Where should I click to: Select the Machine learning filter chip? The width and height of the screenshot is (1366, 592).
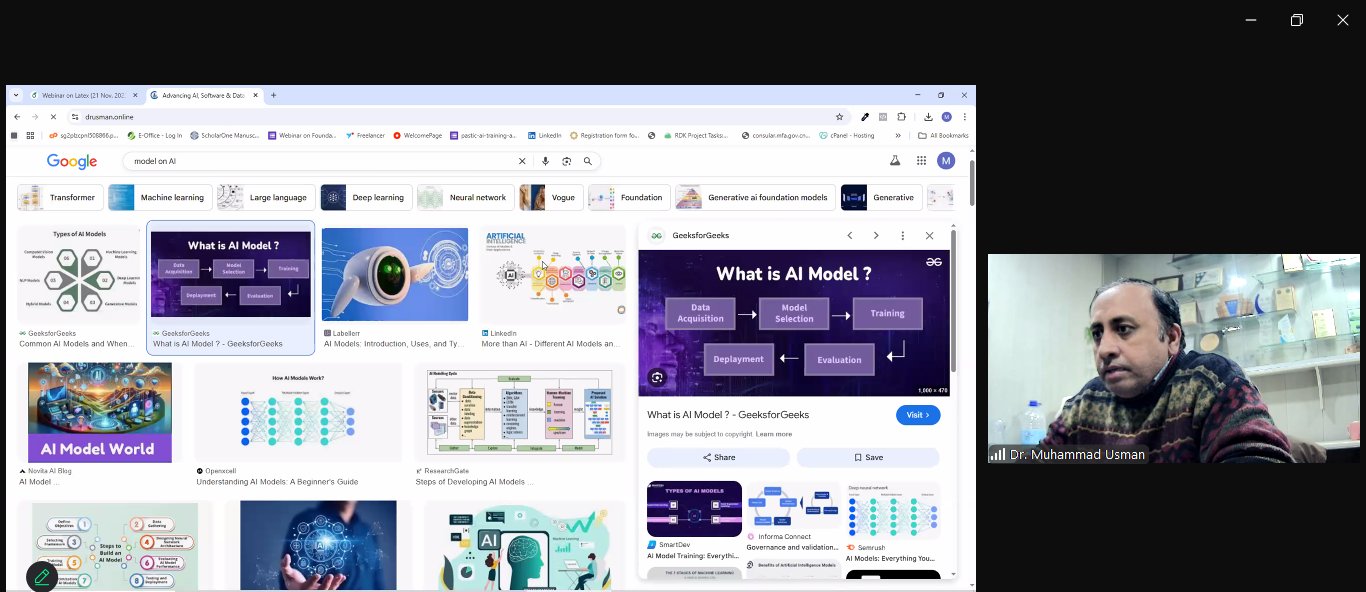click(x=160, y=197)
